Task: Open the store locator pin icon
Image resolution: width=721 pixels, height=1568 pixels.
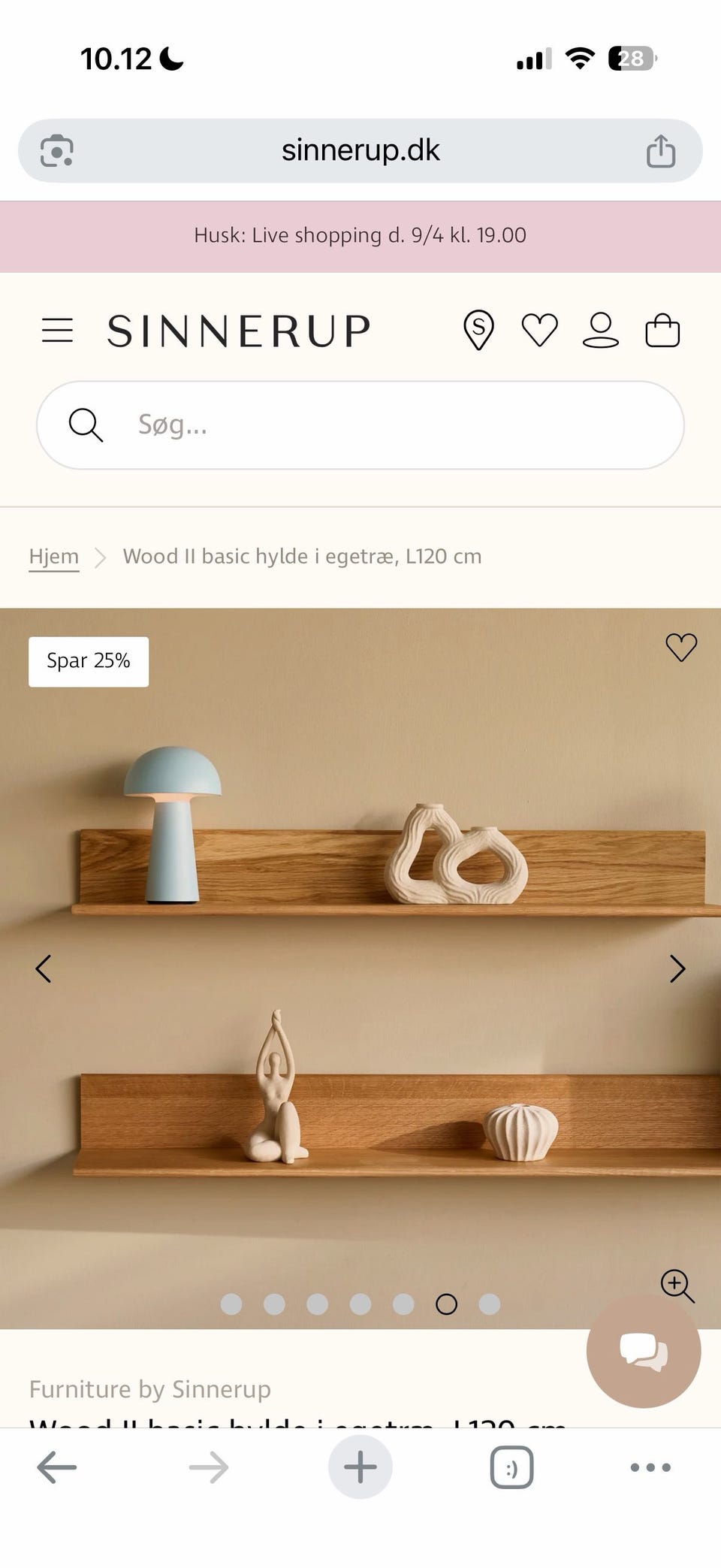Action: 478,331
